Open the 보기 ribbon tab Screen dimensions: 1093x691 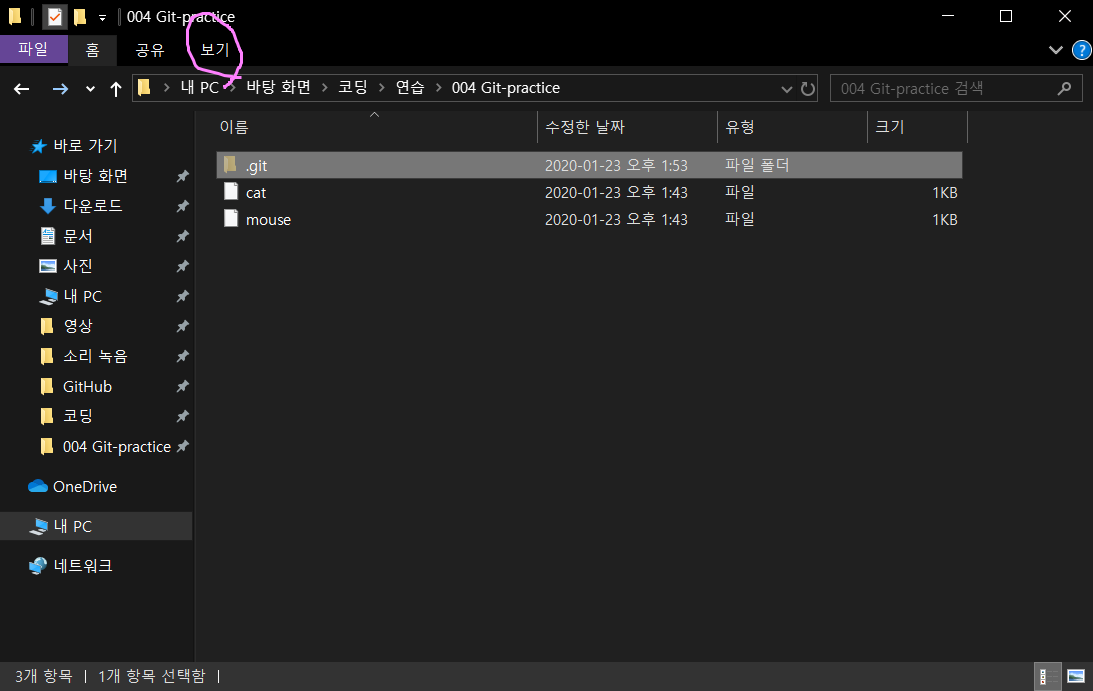(x=215, y=50)
